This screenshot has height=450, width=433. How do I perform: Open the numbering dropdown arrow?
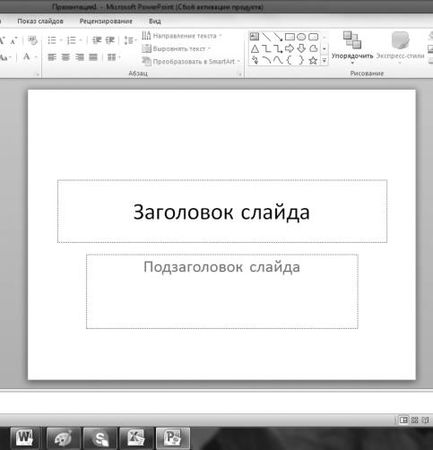point(81,40)
